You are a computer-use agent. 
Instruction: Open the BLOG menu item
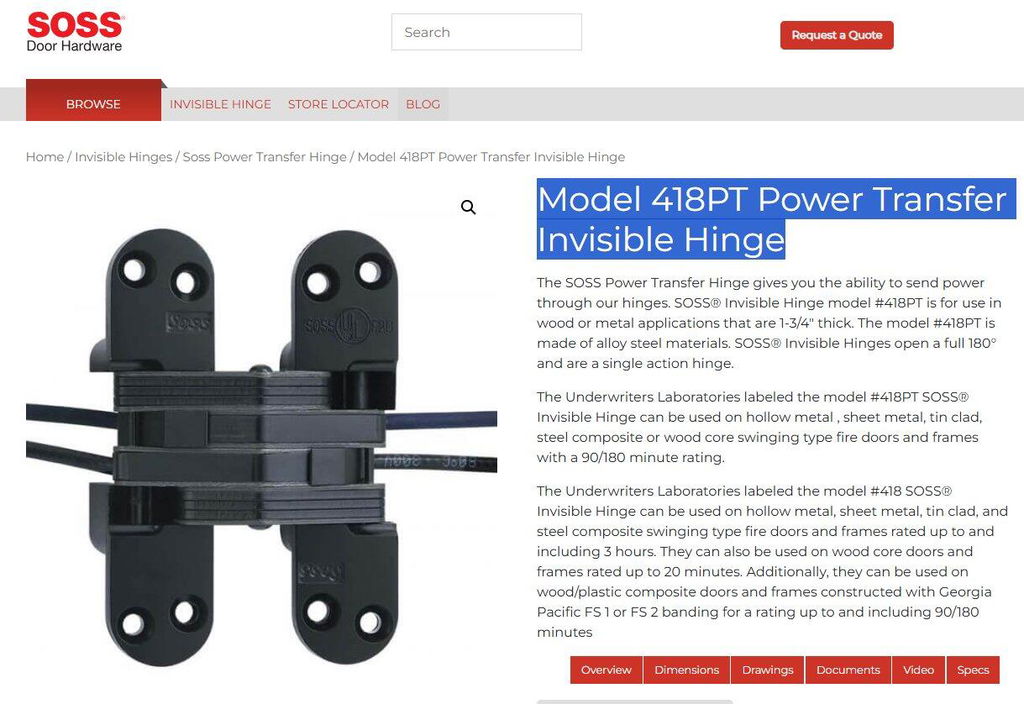(423, 104)
